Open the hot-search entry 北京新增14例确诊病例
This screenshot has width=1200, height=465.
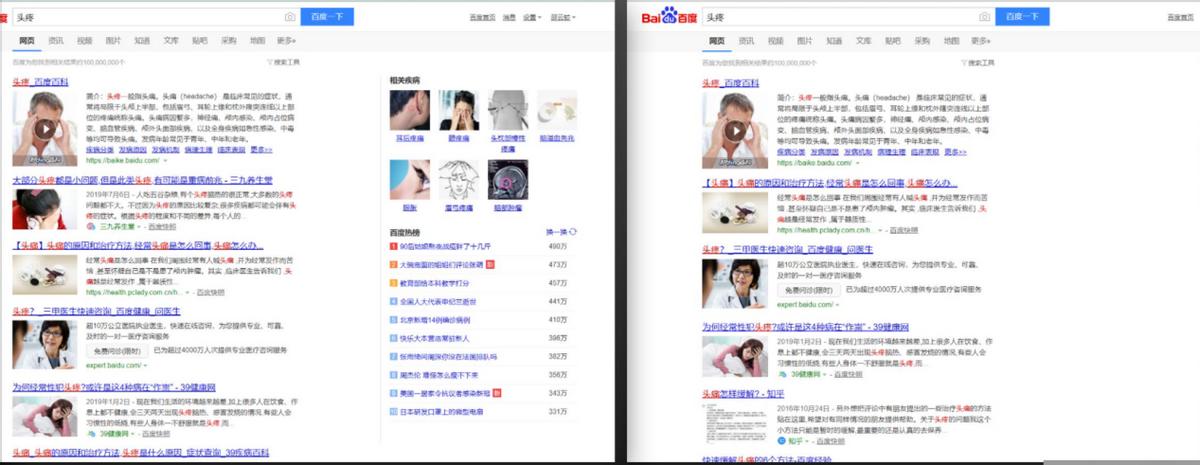point(433,319)
